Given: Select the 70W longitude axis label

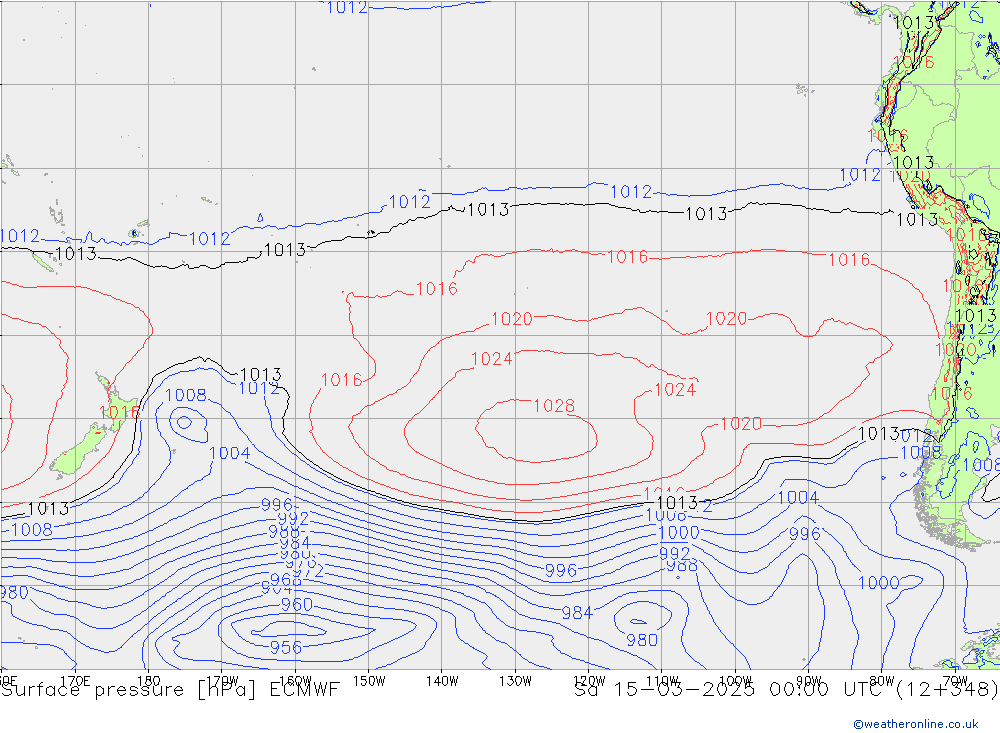Looking at the screenshot, I should tap(955, 681).
